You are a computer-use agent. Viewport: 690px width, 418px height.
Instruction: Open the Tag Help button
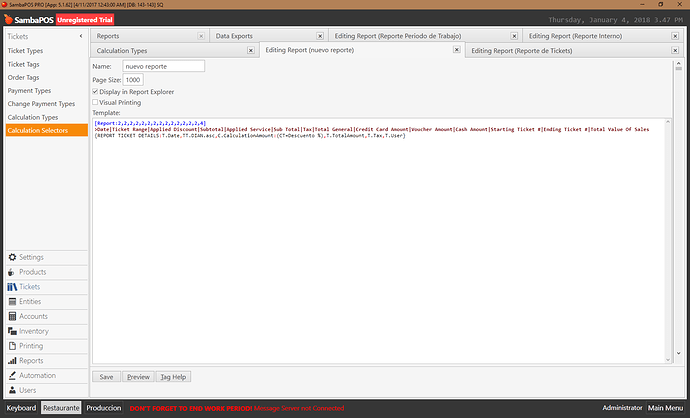pyautogui.click(x=173, y=377)
